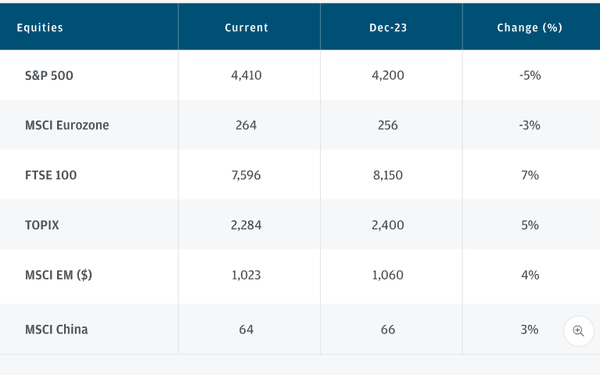Click the Current column header
Screen dimensions: 600x375
(x=246, y=28)
